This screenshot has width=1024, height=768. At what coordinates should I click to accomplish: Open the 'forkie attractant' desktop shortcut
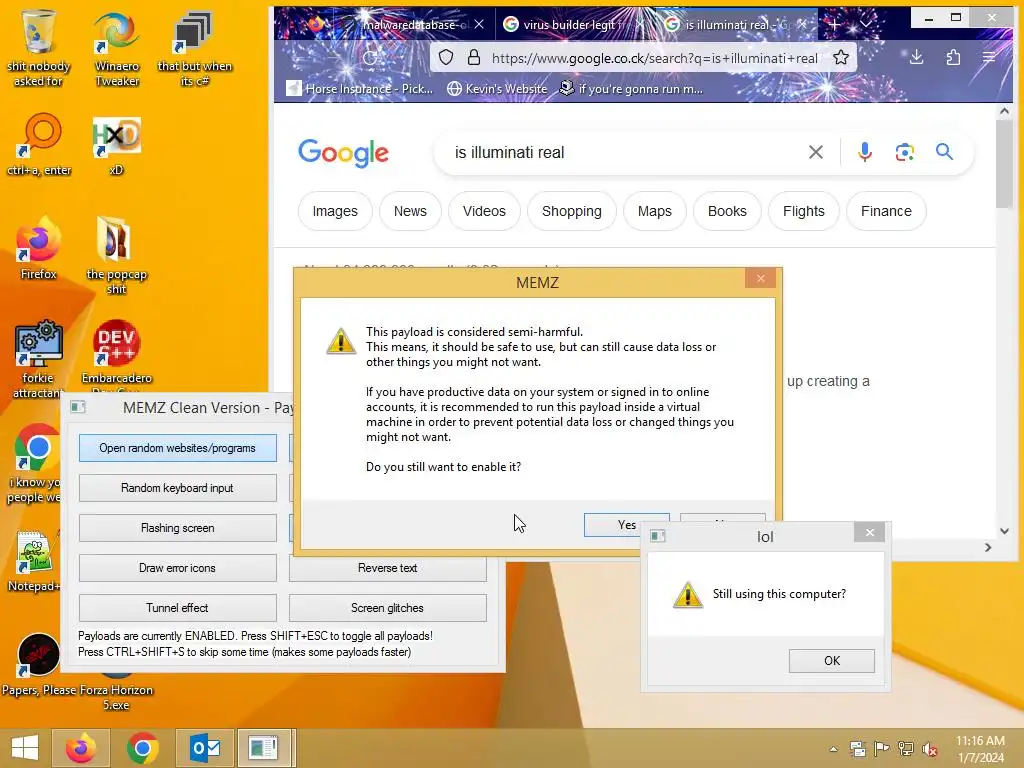pos(38,359)
